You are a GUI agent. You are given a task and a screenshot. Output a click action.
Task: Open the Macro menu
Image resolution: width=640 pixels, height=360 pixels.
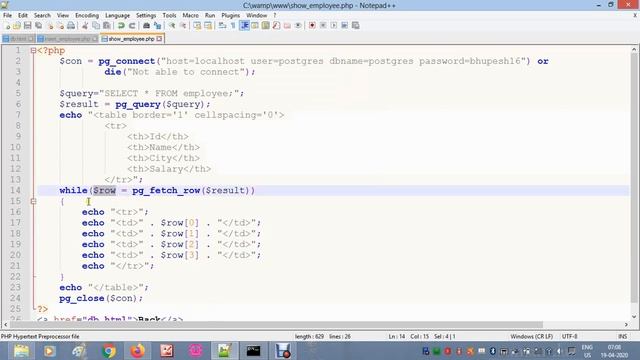click(x=190, y=16)
